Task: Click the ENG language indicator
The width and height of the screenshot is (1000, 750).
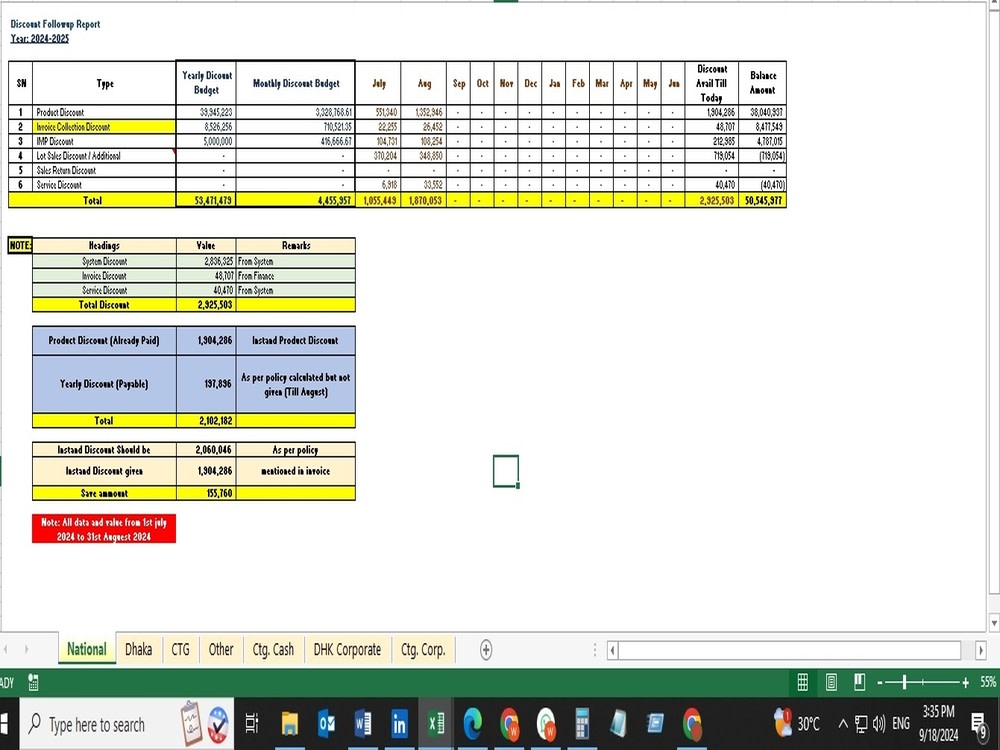Action: coord(901,724)
